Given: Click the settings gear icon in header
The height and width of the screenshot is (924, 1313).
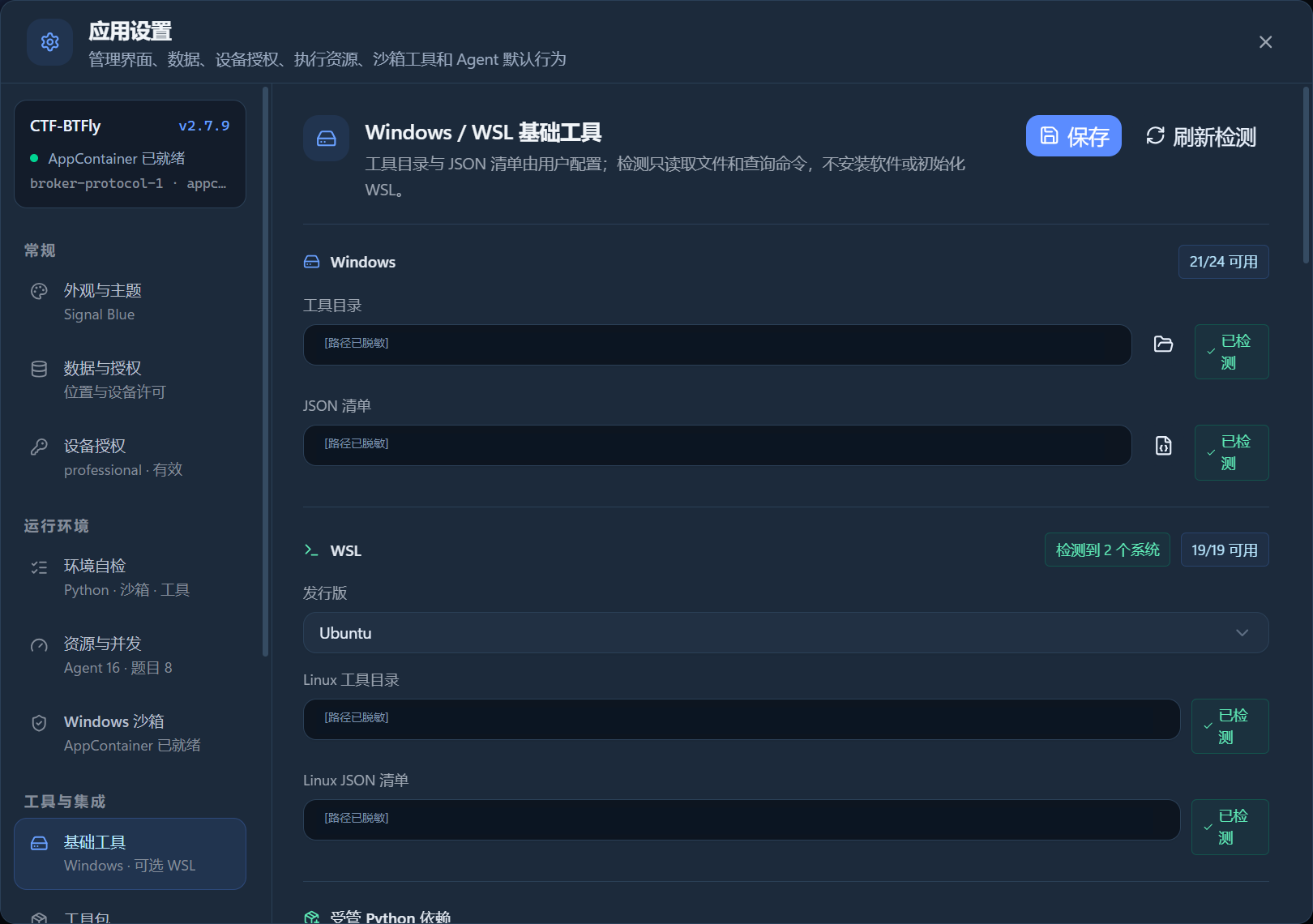Looking at the screenshot, I should pyautogui.click(x=50, y=42).
